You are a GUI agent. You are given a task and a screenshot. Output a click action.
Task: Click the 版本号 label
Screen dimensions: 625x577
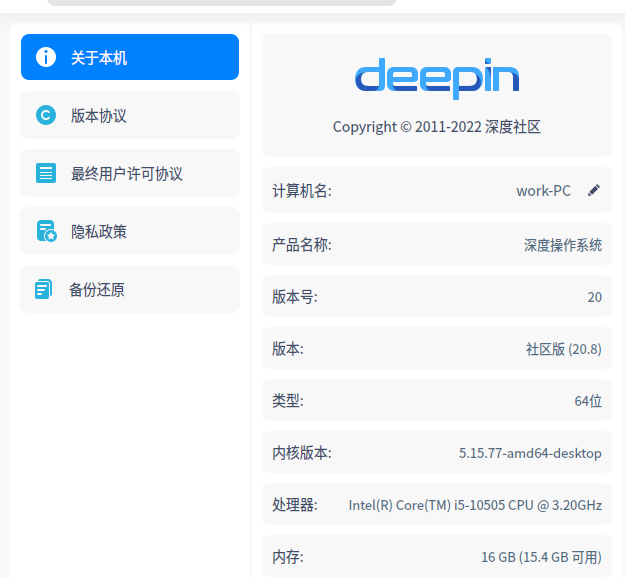295,297
